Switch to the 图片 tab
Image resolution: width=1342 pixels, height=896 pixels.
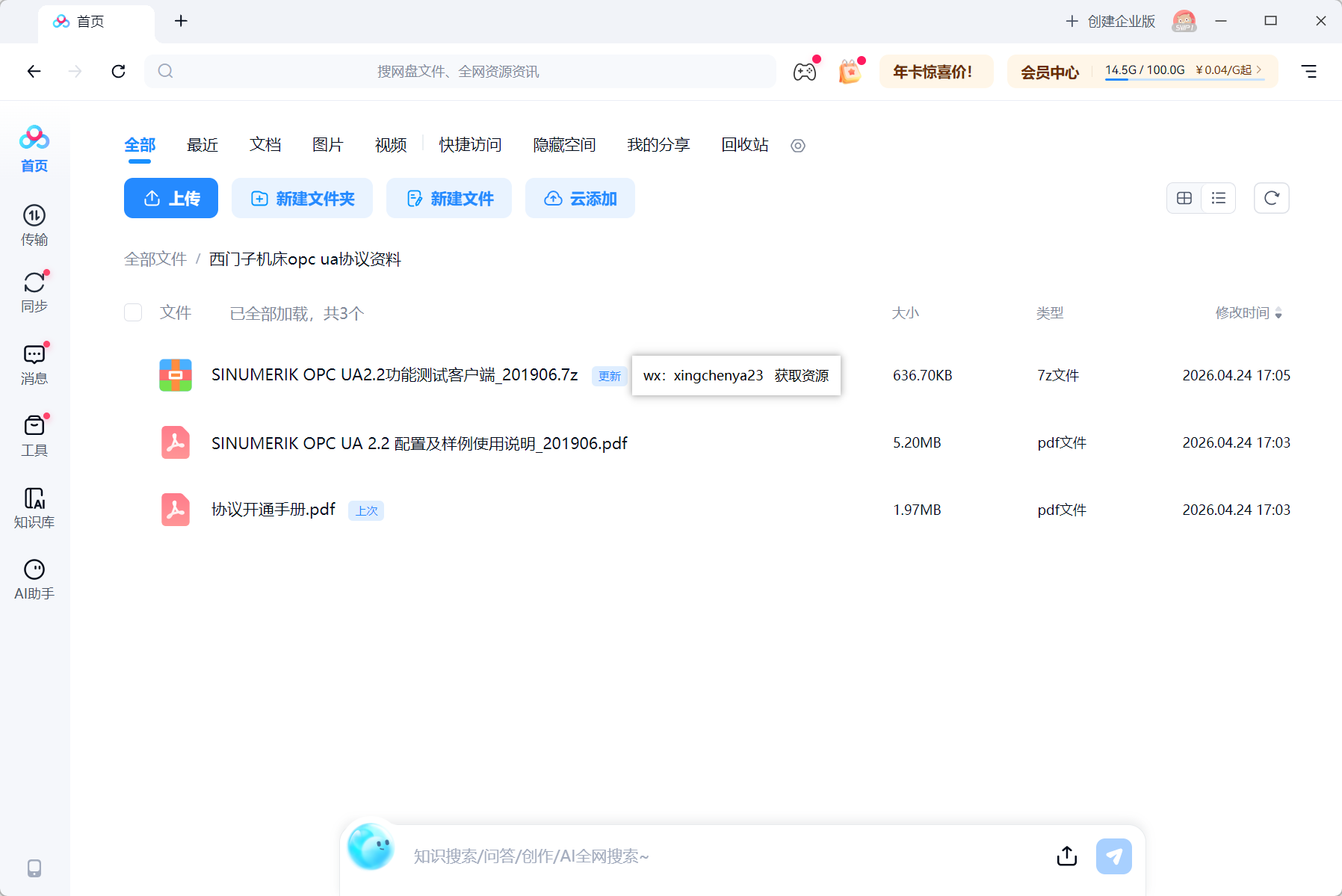coord(328,145)
